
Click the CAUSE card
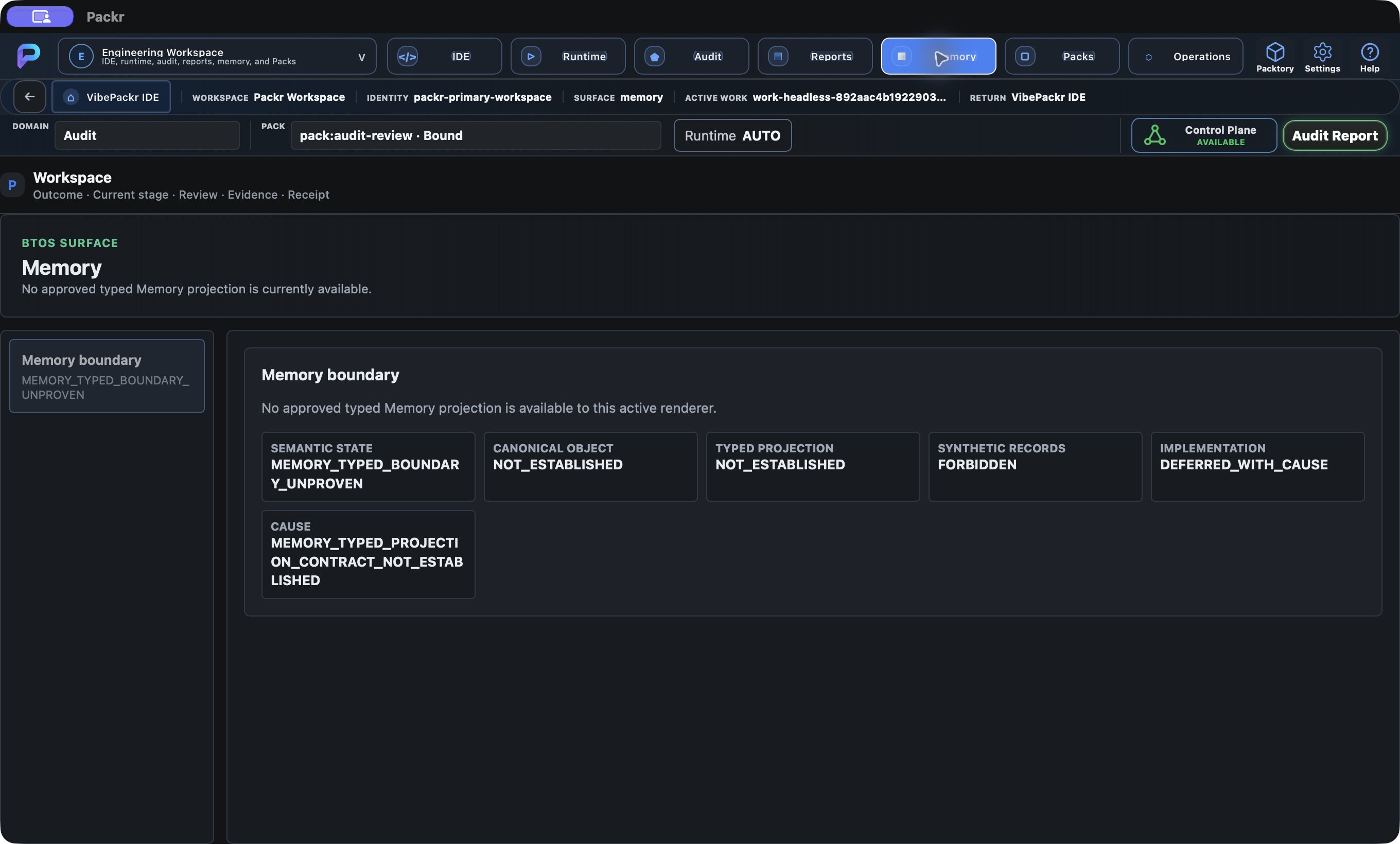[368, 554]
